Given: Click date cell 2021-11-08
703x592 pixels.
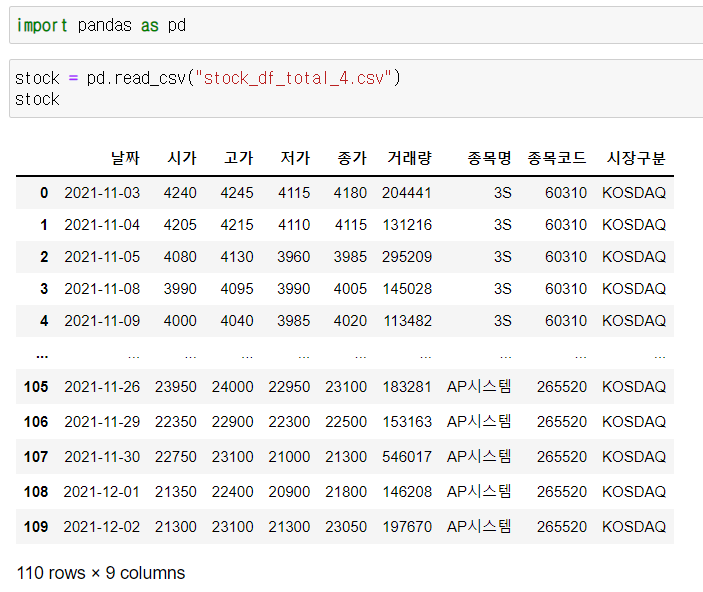Looking at the screenshot, I should coord(102,289).
